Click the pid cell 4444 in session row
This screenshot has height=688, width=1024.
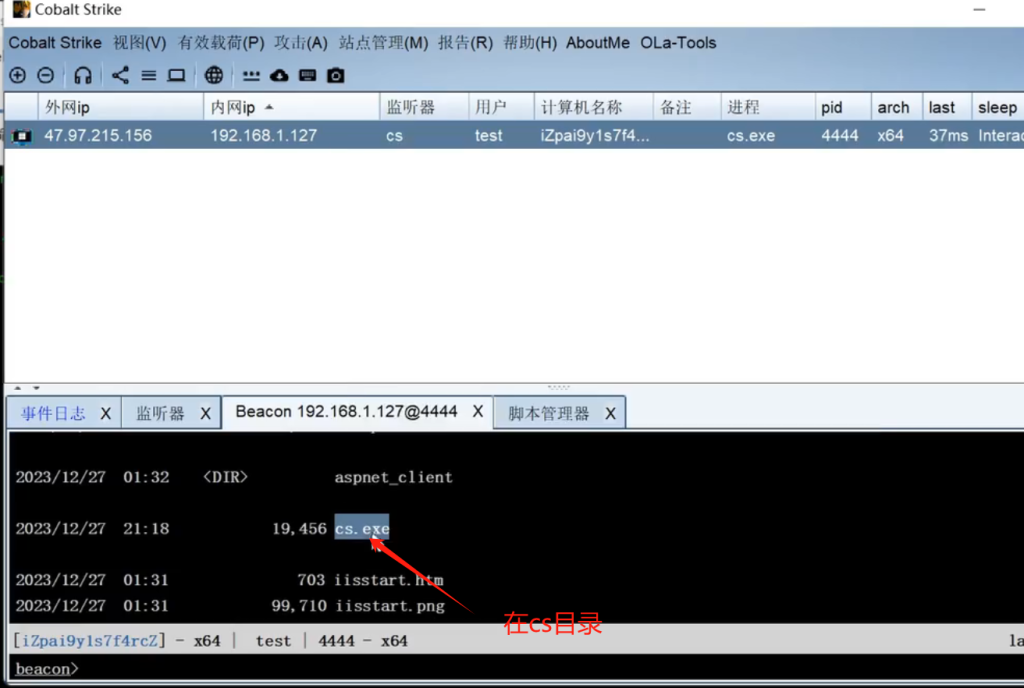pos(840,136)
